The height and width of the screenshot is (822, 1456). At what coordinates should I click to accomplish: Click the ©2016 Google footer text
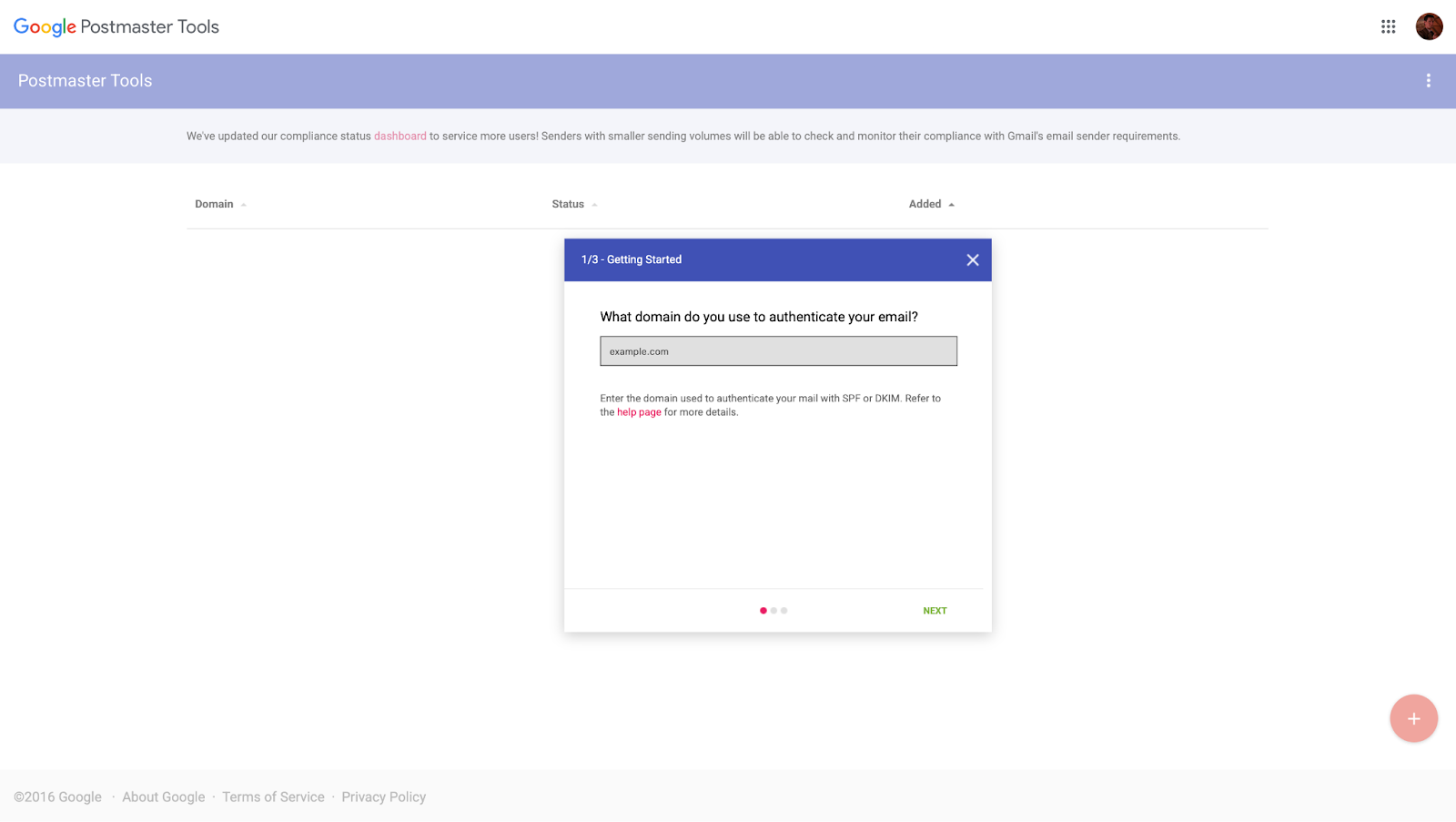pyautogui.click(x=57, y=797)
